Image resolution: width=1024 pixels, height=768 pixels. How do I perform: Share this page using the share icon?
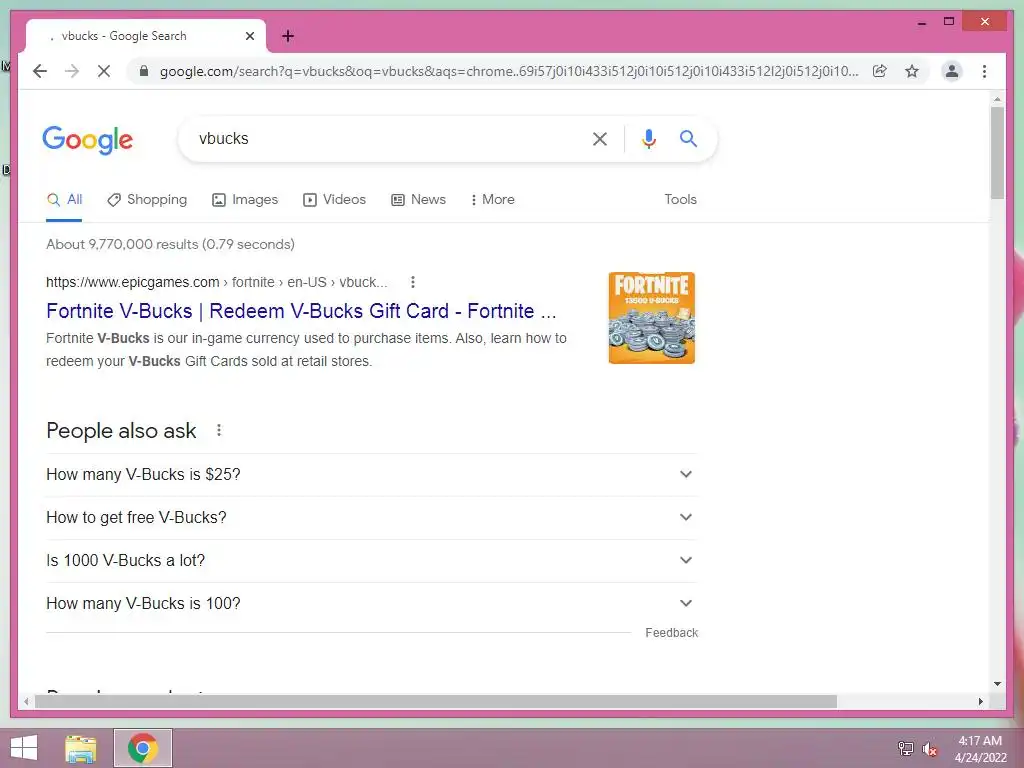click(880, 71)
